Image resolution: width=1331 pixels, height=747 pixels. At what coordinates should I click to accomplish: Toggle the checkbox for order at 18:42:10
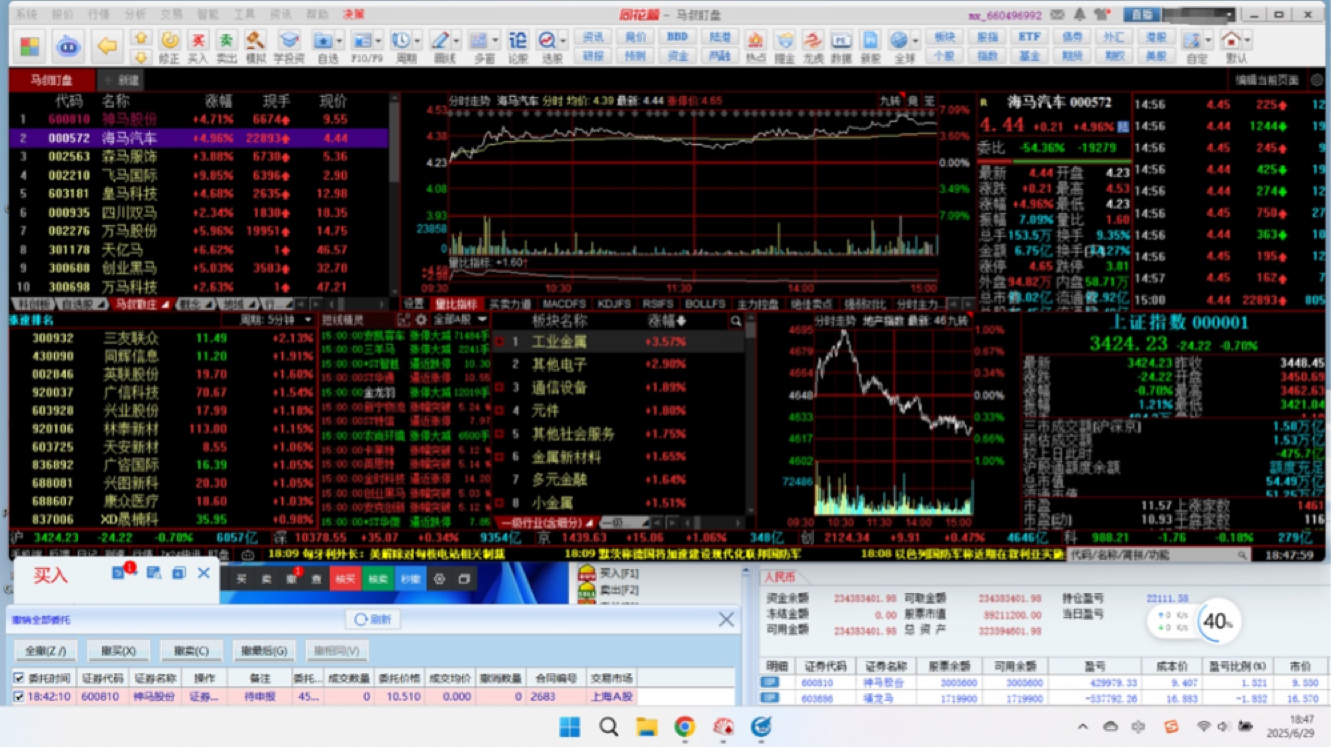pos(18,697)
